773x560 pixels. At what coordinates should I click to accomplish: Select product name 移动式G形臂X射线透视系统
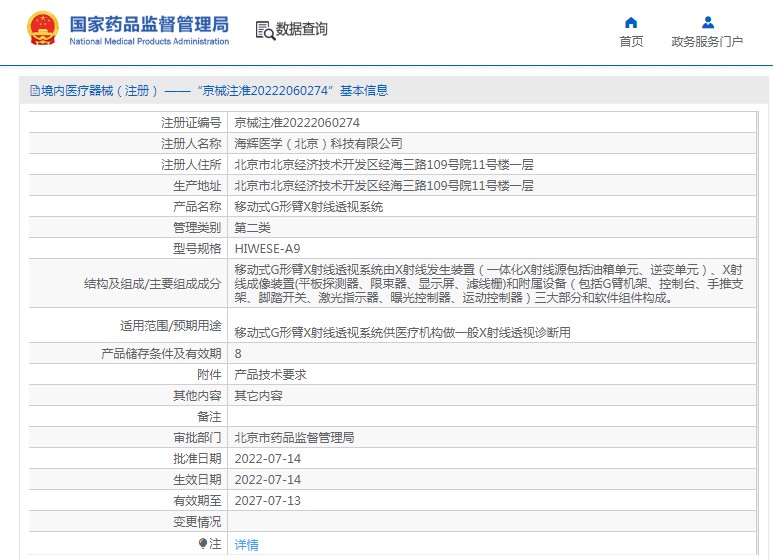tap(309, 207)
